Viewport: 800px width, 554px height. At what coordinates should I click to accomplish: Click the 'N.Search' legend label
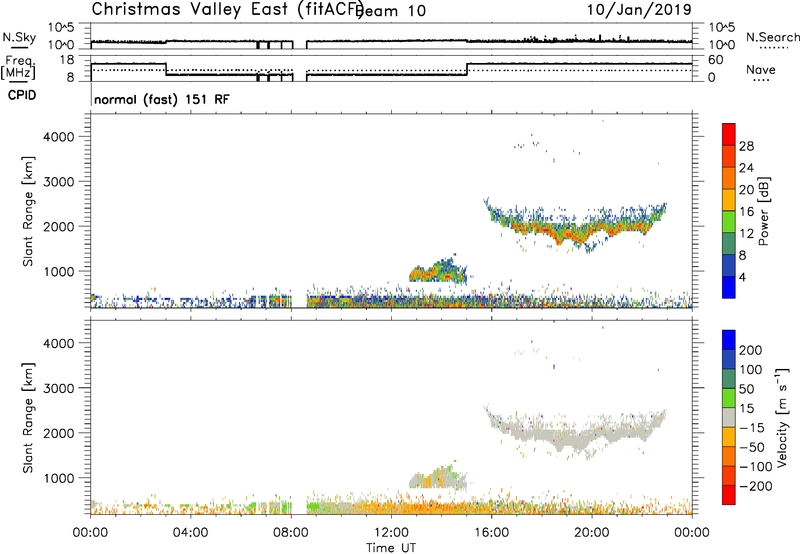point(773,37)
